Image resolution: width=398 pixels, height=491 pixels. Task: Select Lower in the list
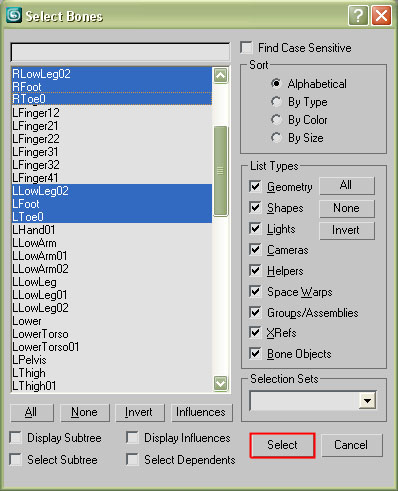point(112,321)
